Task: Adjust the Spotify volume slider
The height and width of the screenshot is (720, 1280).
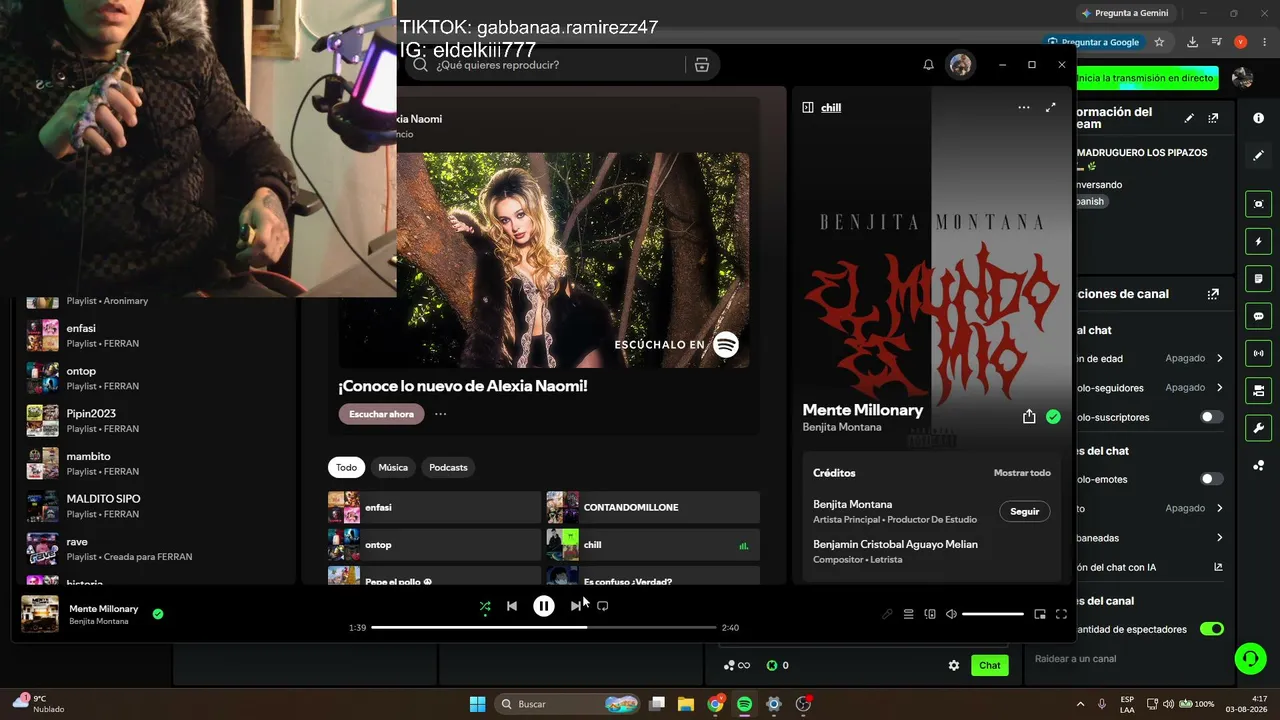Action: [993, 614]
